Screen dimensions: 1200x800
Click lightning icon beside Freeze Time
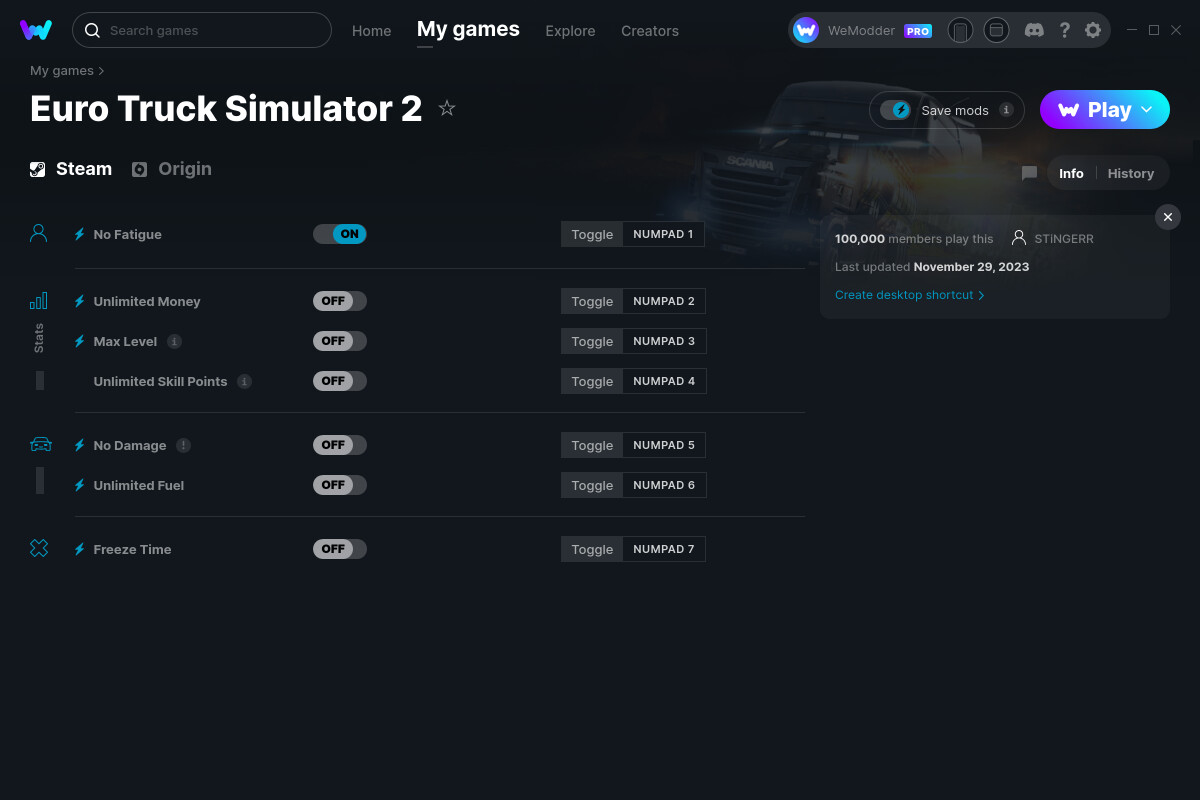pos(80,549)
